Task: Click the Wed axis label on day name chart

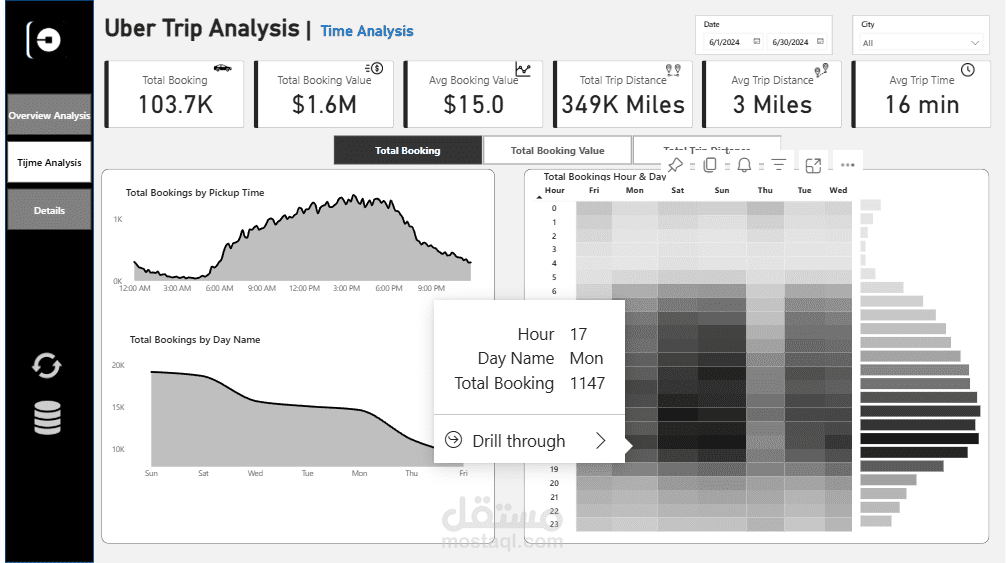Action: click(255, 473)
